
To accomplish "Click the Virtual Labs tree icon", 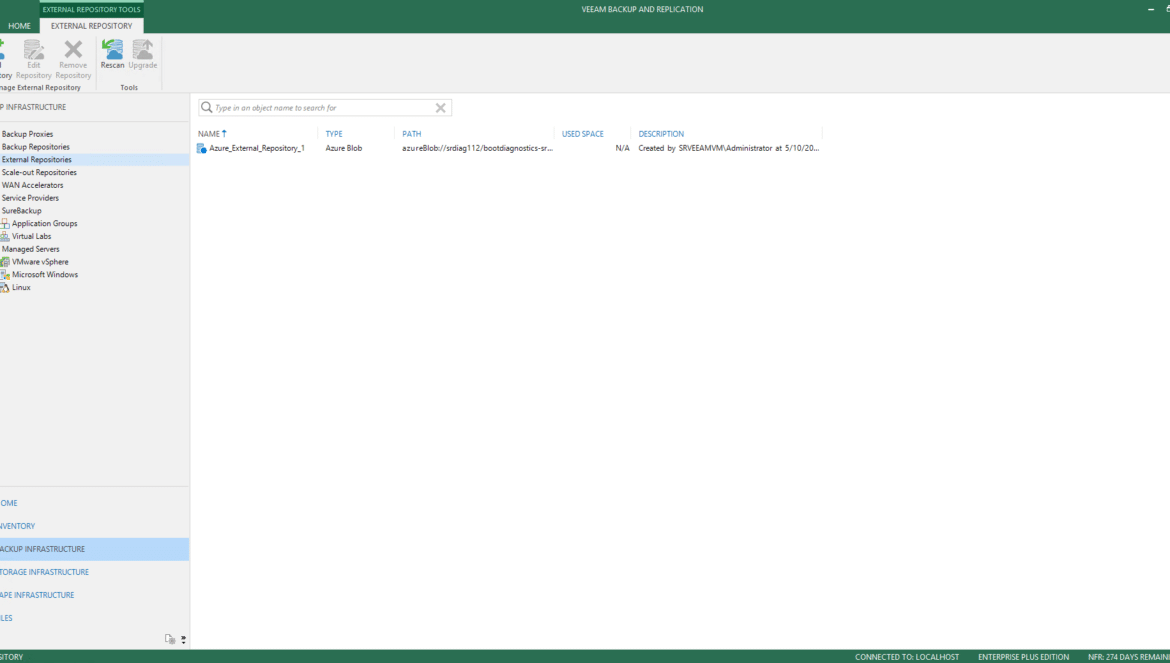I will 4,236.
